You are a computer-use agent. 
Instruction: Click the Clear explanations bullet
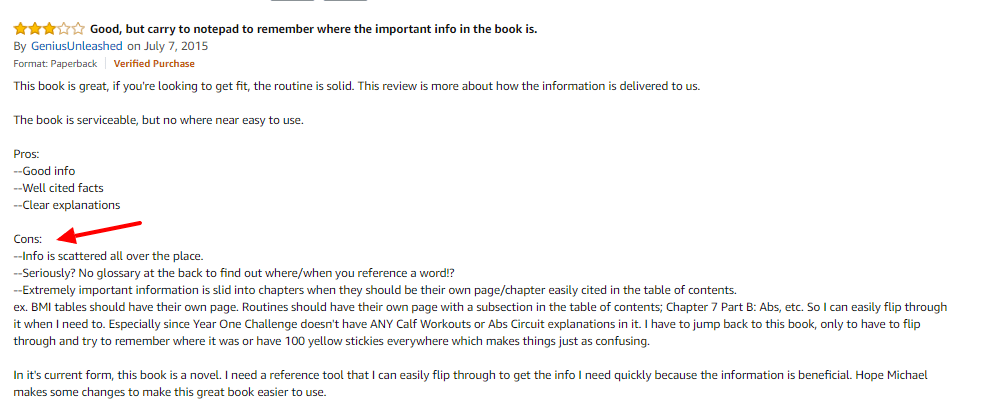pos(67,205)
